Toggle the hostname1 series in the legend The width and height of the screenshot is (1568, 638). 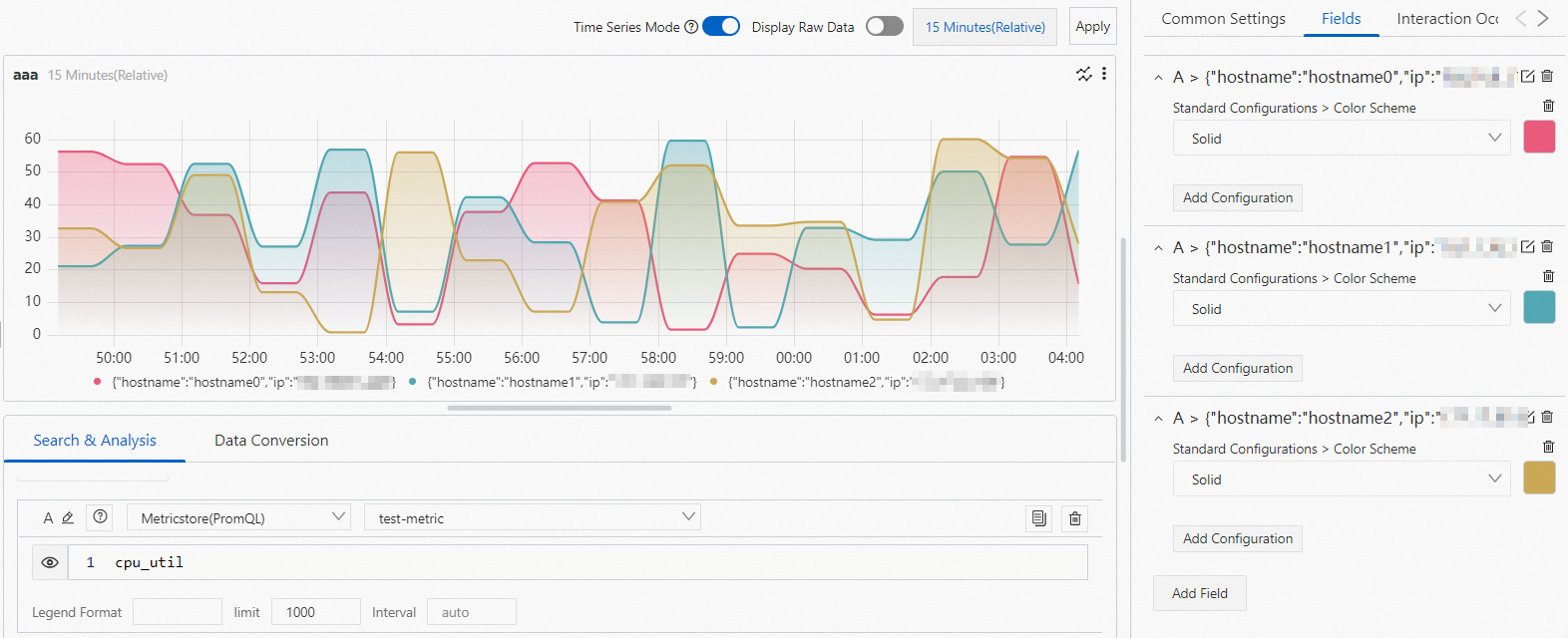(553, 382)
